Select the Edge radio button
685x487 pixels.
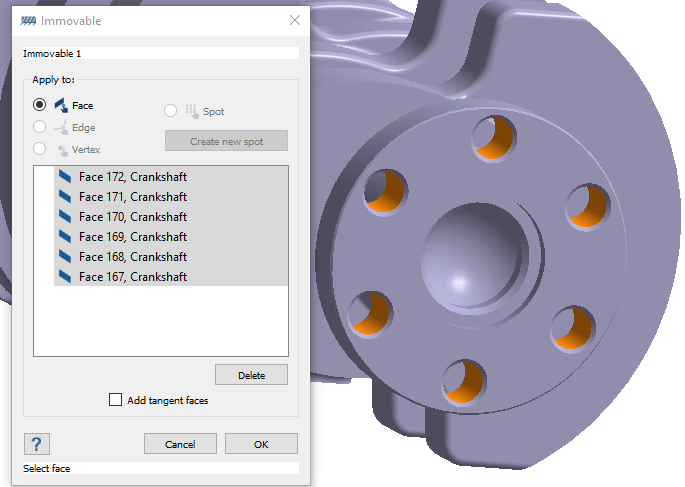point(39,127)
